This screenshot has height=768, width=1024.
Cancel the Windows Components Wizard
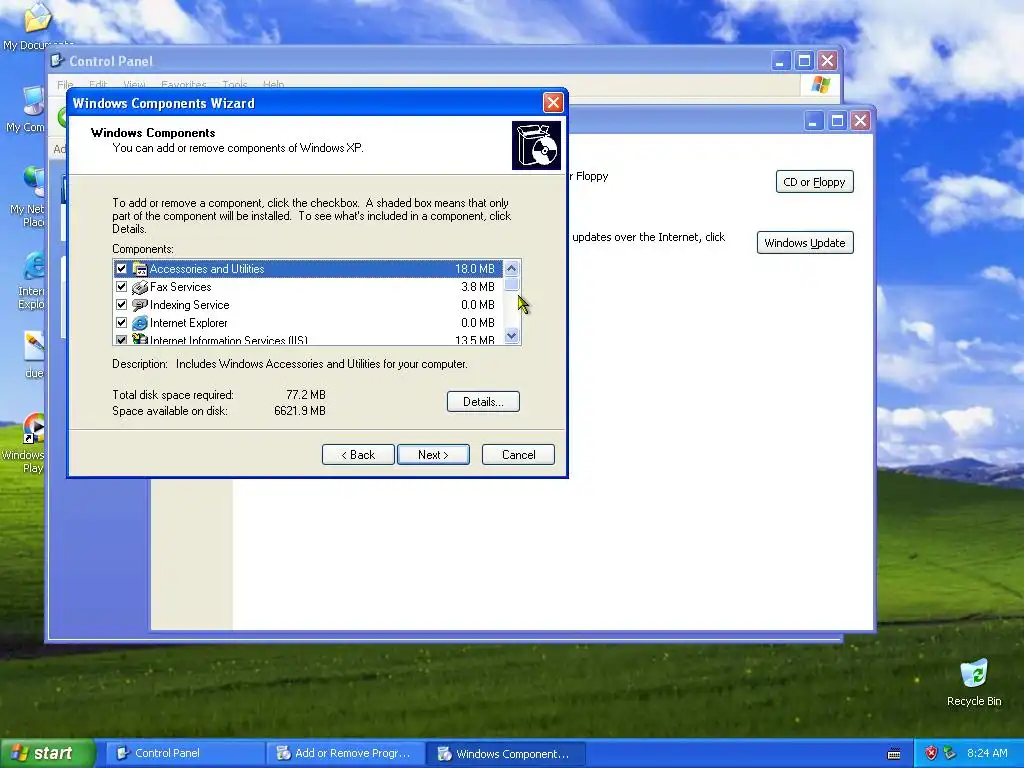point(519,455)
